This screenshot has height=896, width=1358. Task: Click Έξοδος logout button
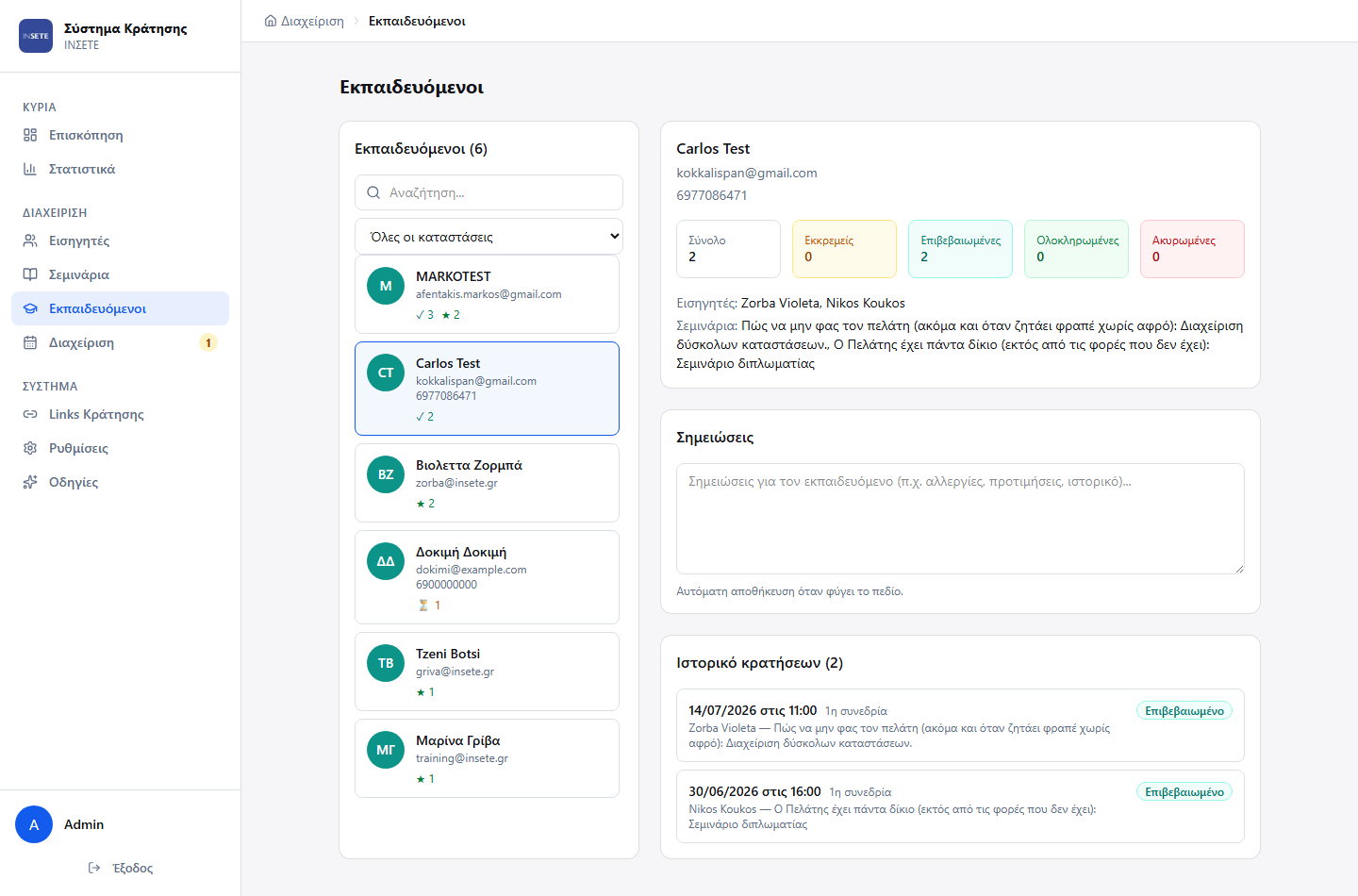(120, 868)
